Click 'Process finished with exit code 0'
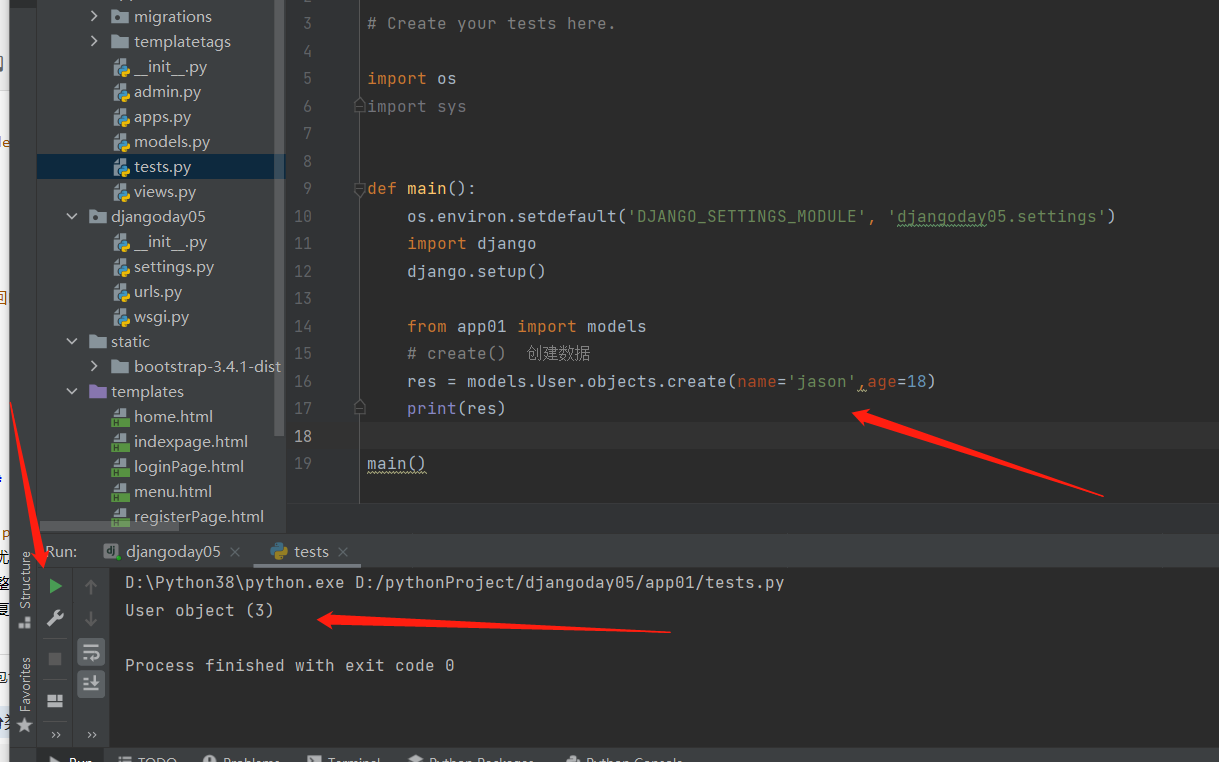The height and width of the screenshot is (762, 1219). [289, 665]
